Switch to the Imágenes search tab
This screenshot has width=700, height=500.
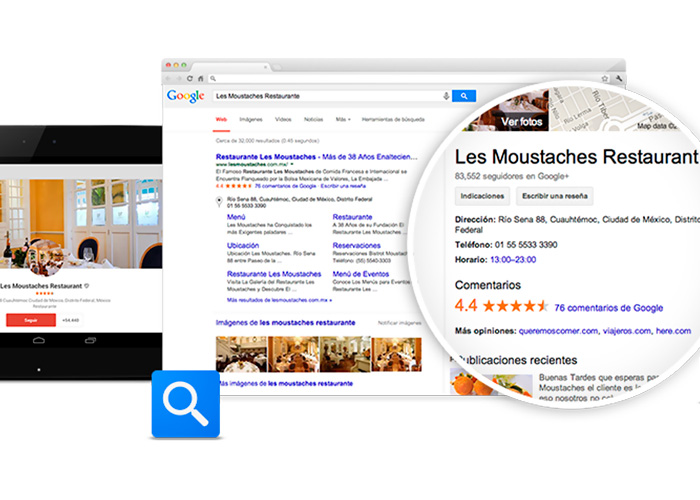[x=251, y=120]
